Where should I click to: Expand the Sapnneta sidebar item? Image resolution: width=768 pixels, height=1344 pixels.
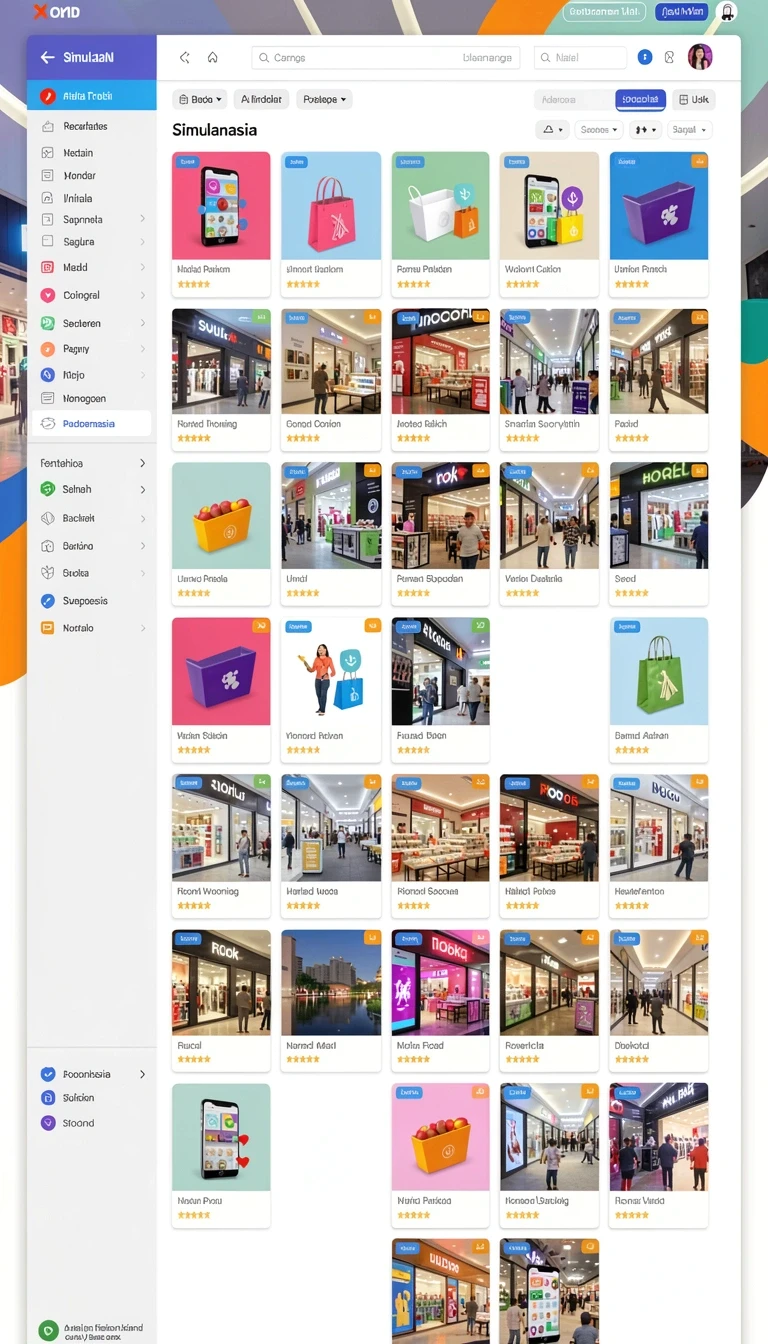coord(143,219)
